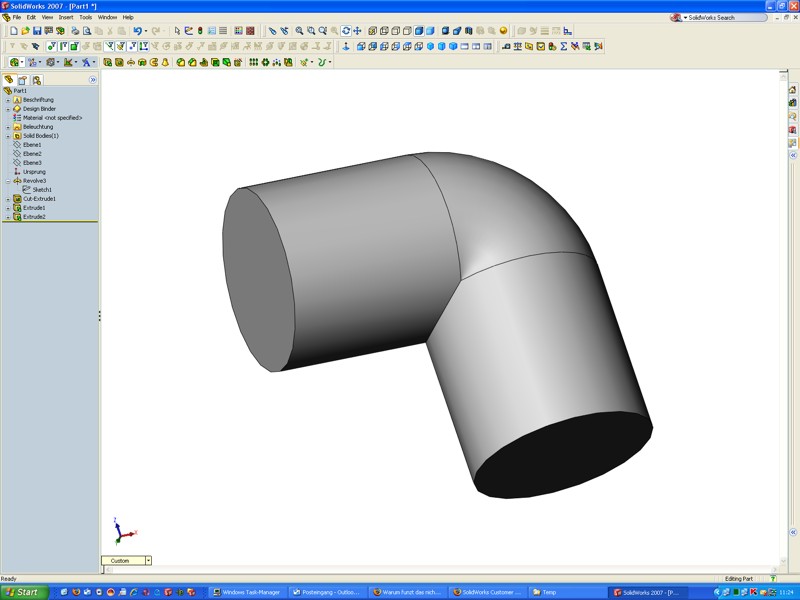
Task: Expand the Extrude1 feature node
Action: (x=8, y=208)
